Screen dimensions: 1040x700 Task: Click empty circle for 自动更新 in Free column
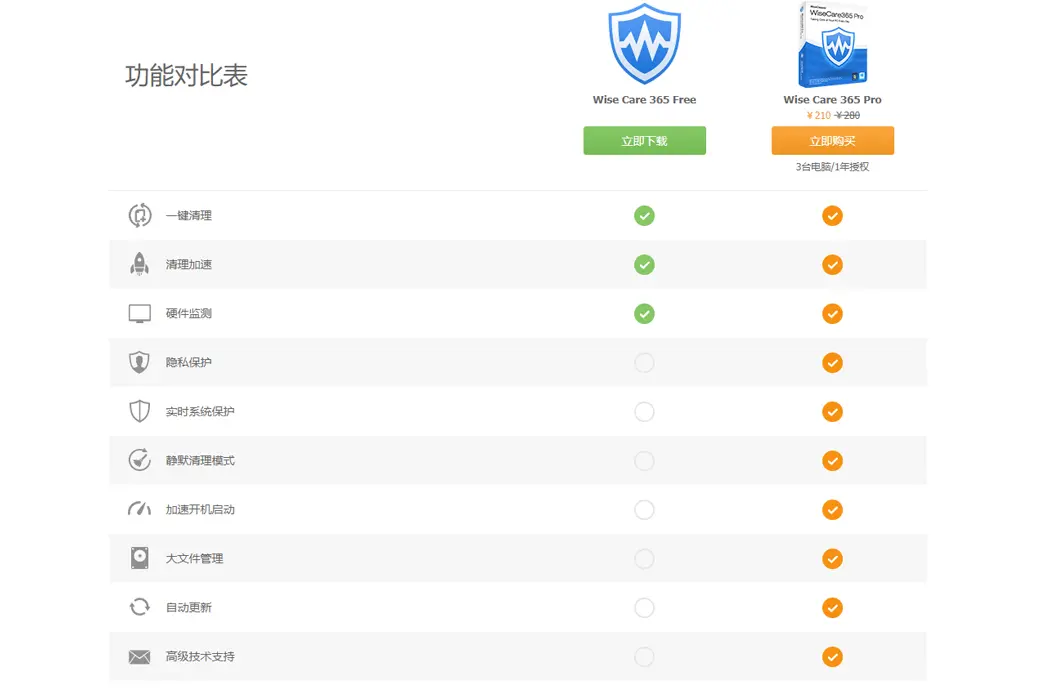point(644,608)
